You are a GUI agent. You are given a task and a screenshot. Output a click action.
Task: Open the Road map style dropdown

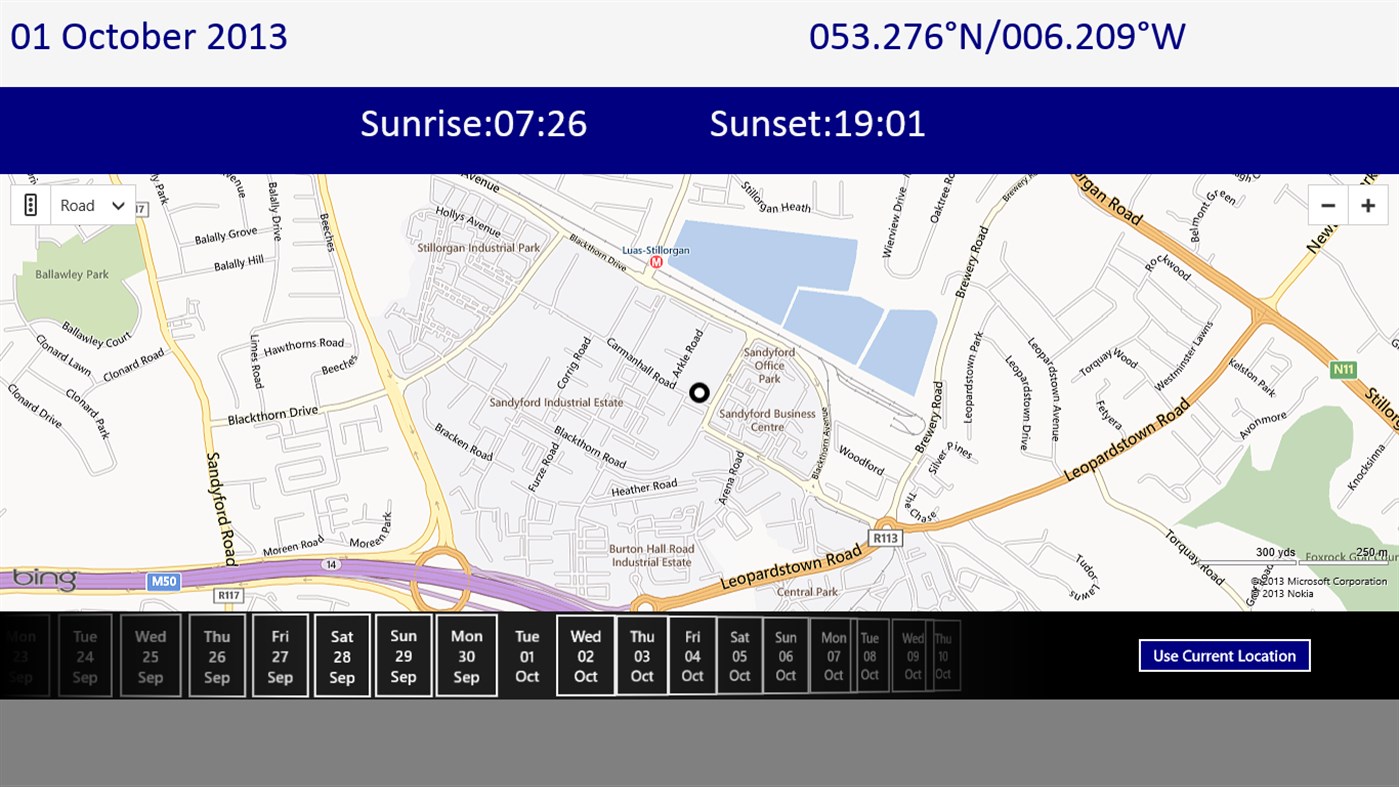tap(92, 204)
